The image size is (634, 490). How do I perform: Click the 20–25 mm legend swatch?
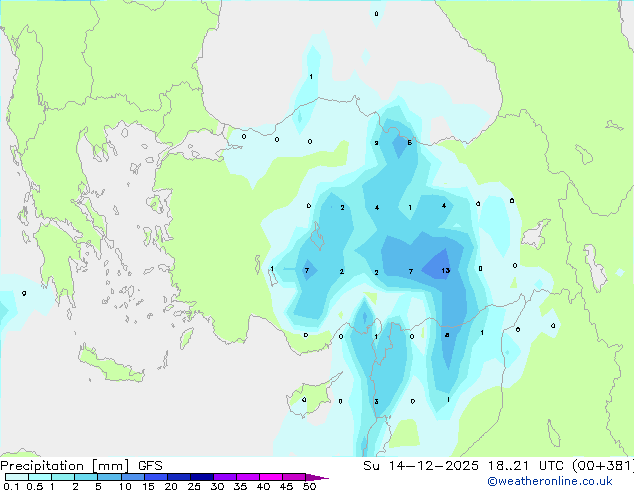(x=178, y=477)
